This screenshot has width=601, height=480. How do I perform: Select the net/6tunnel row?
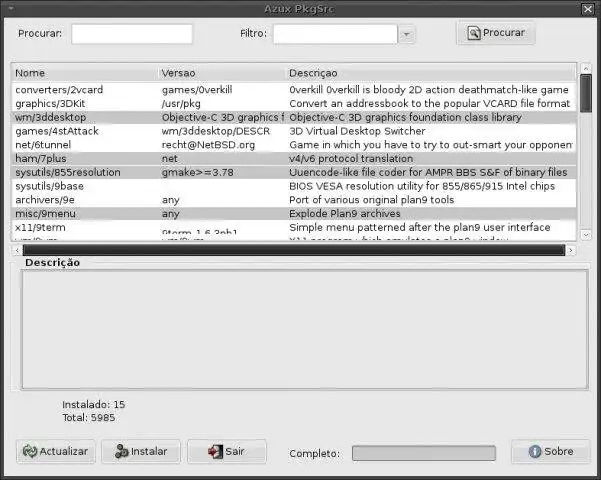(x=294, y=145)
